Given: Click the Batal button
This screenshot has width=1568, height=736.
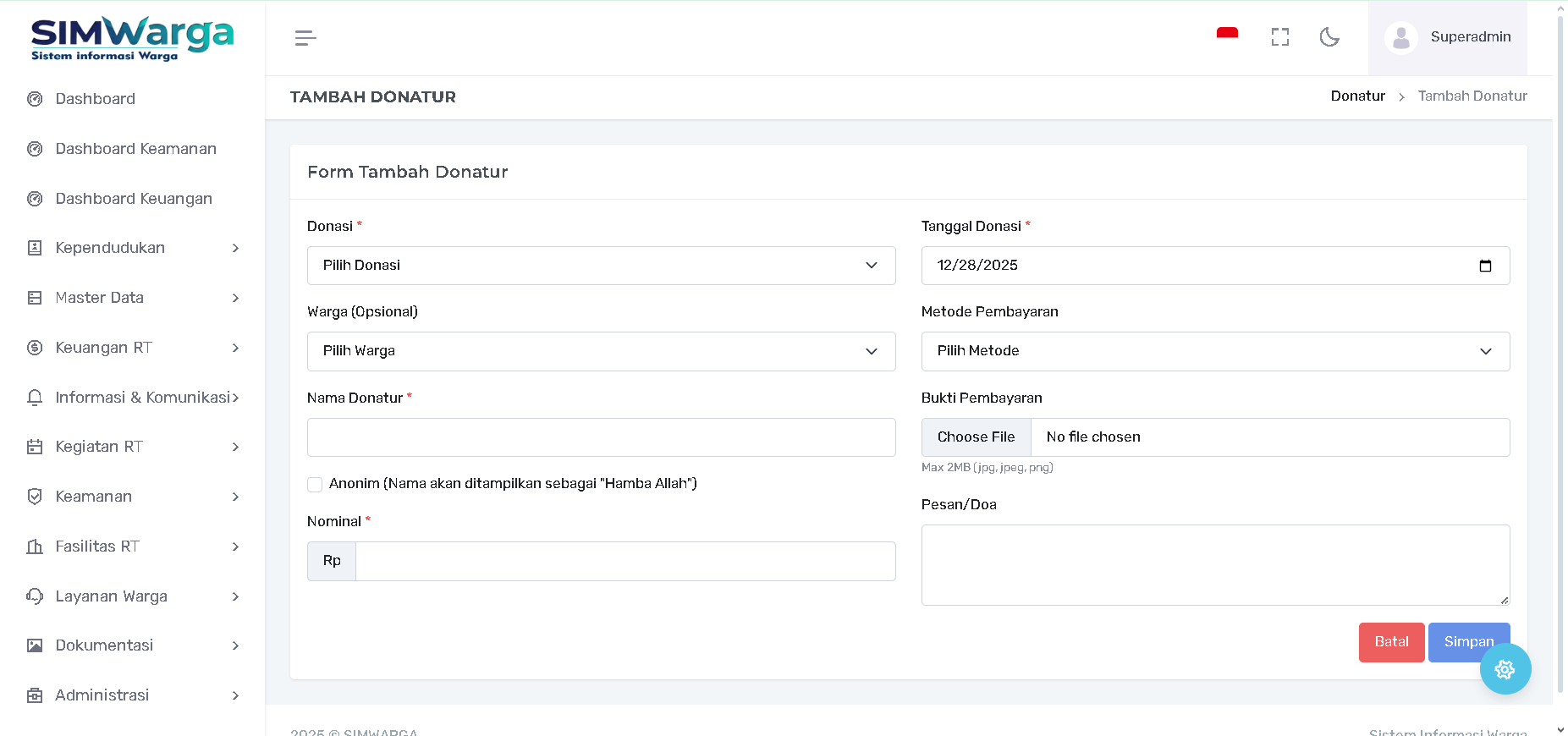Looking at the screenshot, I should tap(1391, 642).
